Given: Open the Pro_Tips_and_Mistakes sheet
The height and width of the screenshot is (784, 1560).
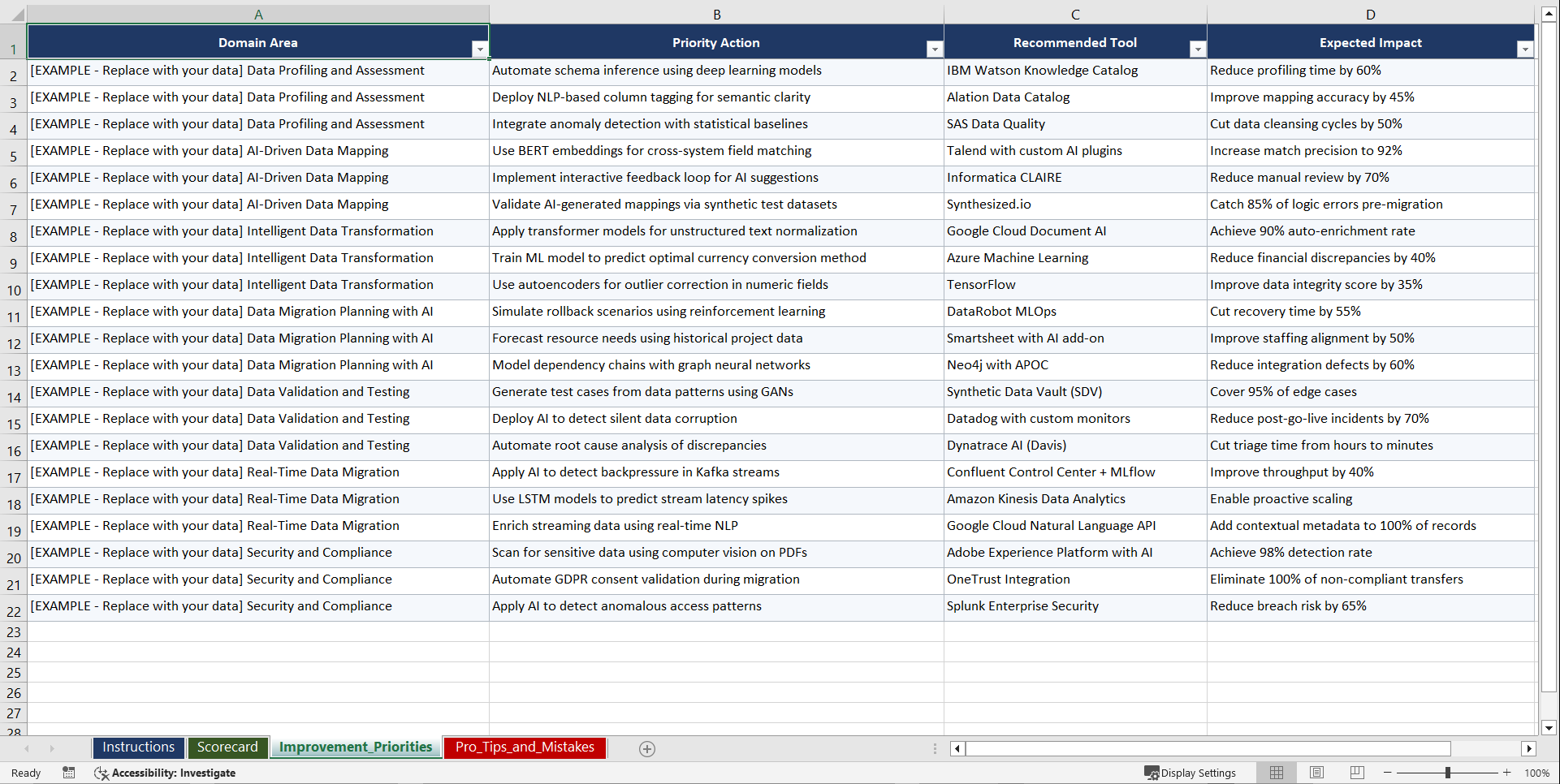Looking at the screenshot, I should click(x=524, y=747).
